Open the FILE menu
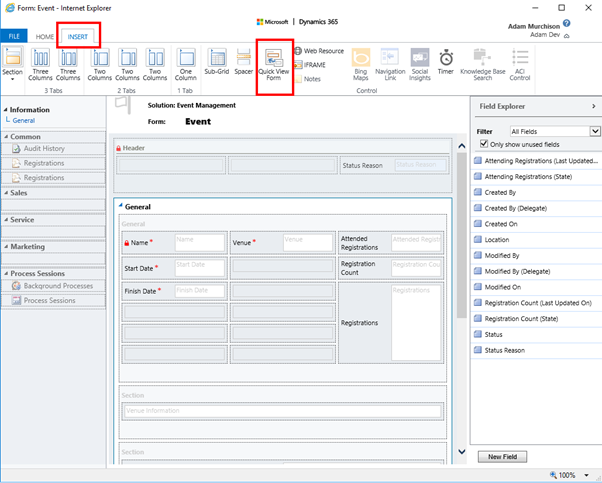The width and height of the screenshot is (602, 483). [14, 36]
